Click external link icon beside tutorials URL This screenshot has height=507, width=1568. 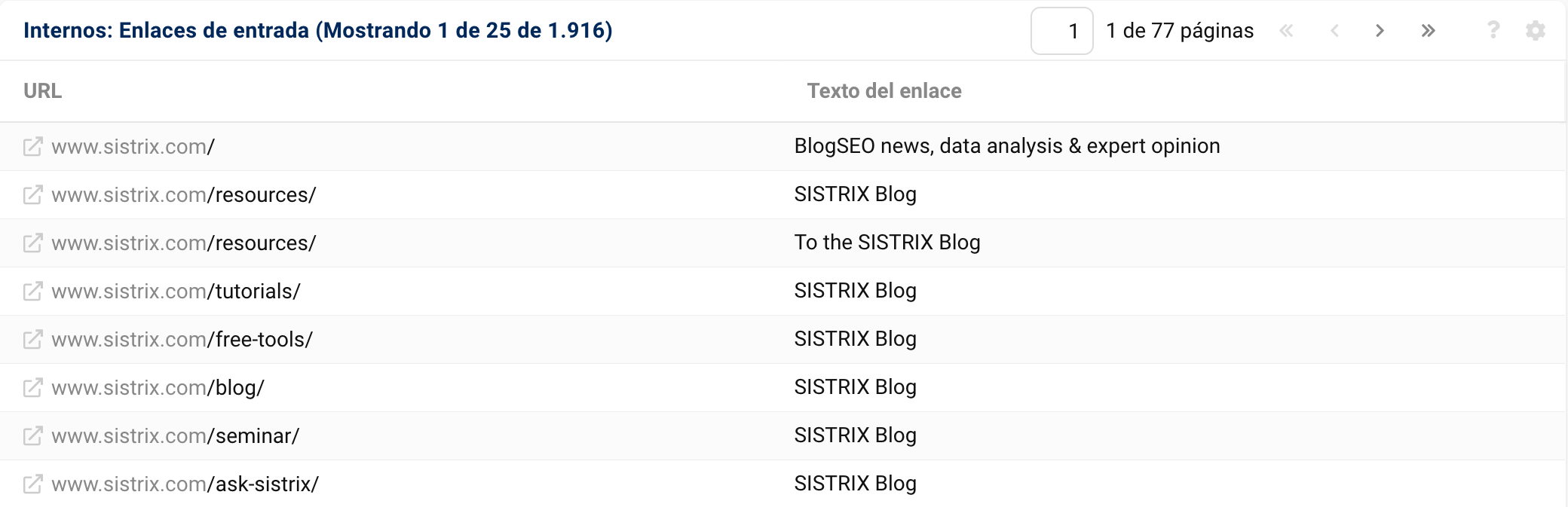click(32, 291)
